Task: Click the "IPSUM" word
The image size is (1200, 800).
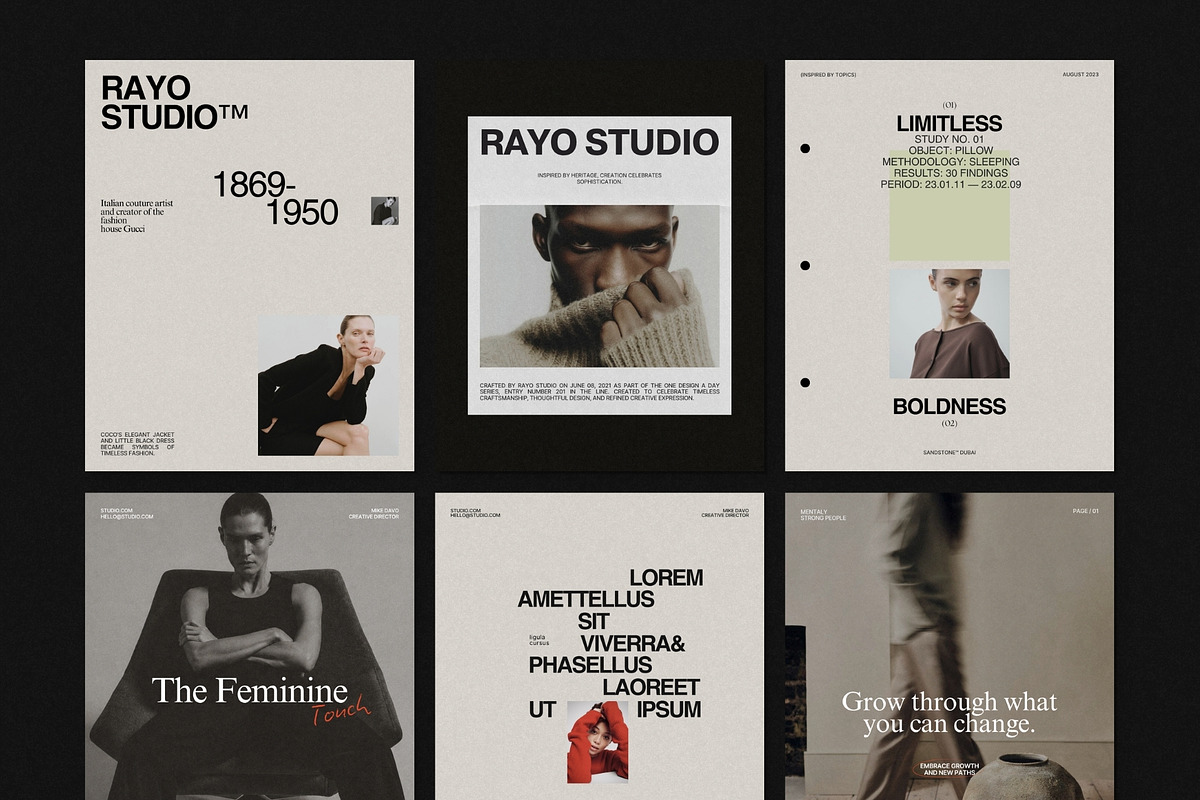Action: (669, 710)
